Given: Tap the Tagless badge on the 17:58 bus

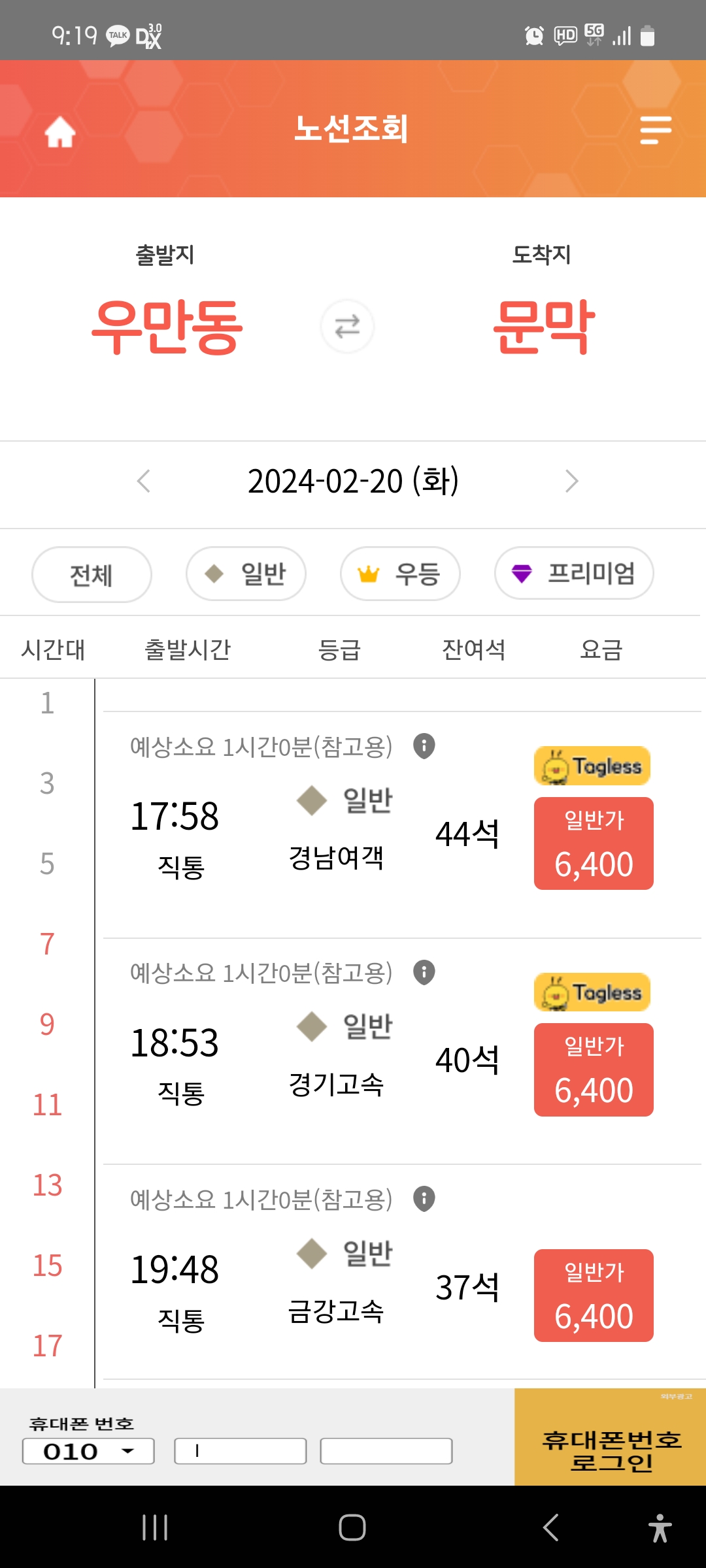Looking at the screenshot, I should (592, 766).
